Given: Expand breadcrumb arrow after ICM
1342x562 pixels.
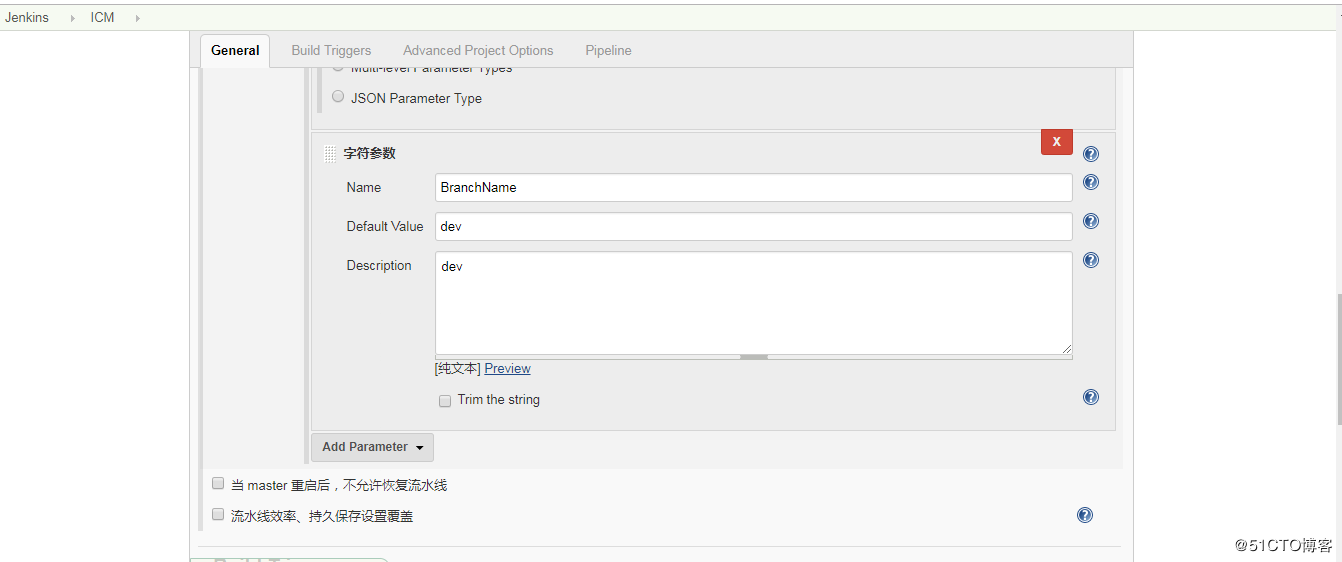Looking at the screenshot, I should pos(137,18).
